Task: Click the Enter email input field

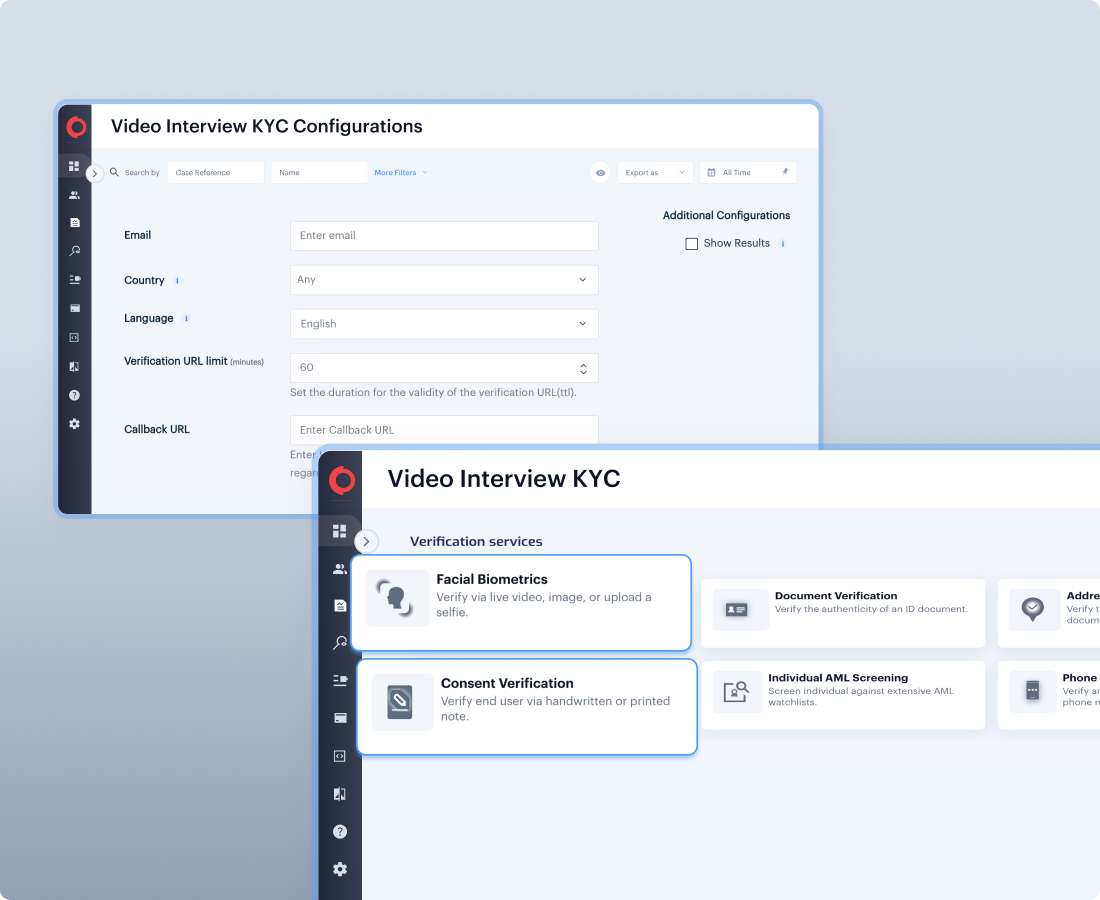Action: coord(444,236)
